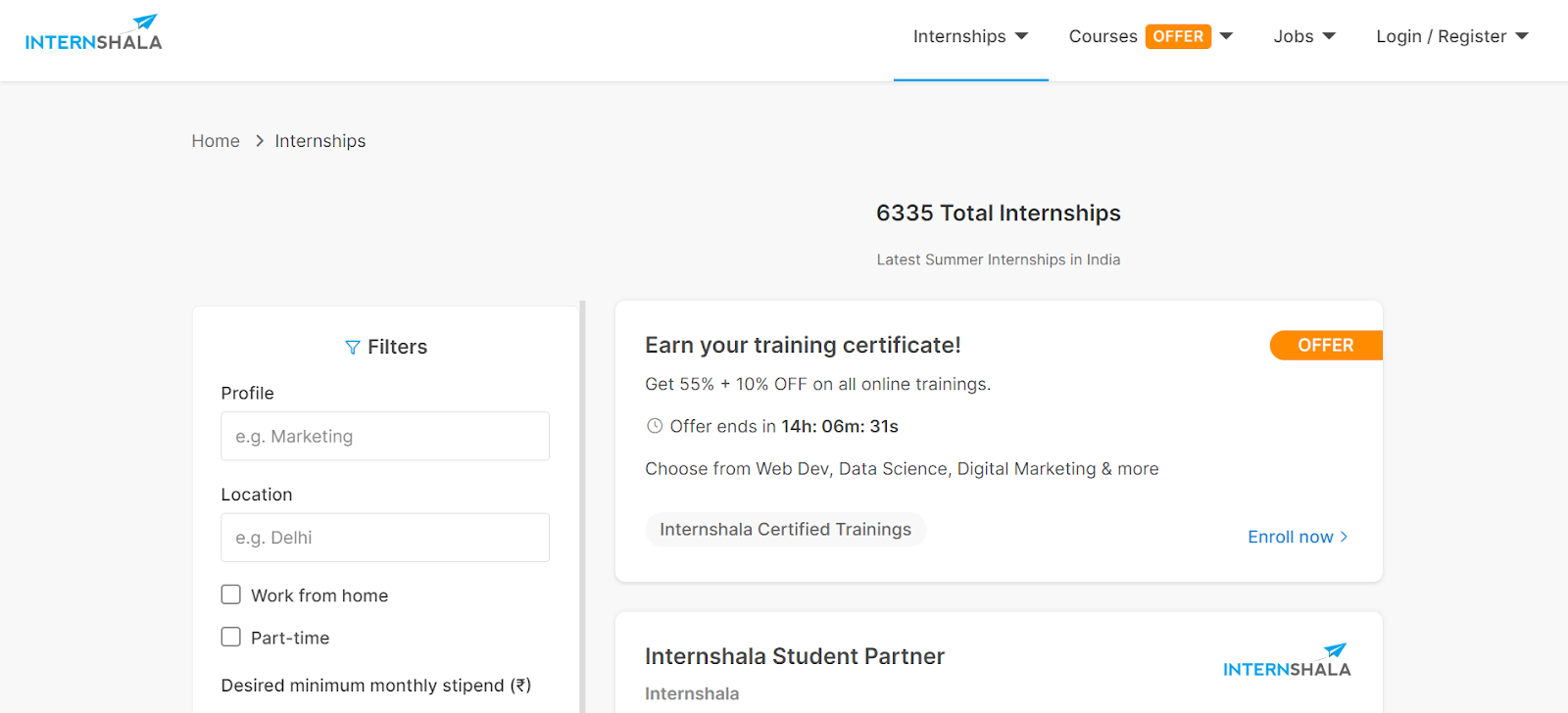
Task: Focus the Location input field
Action: [385, 538]
